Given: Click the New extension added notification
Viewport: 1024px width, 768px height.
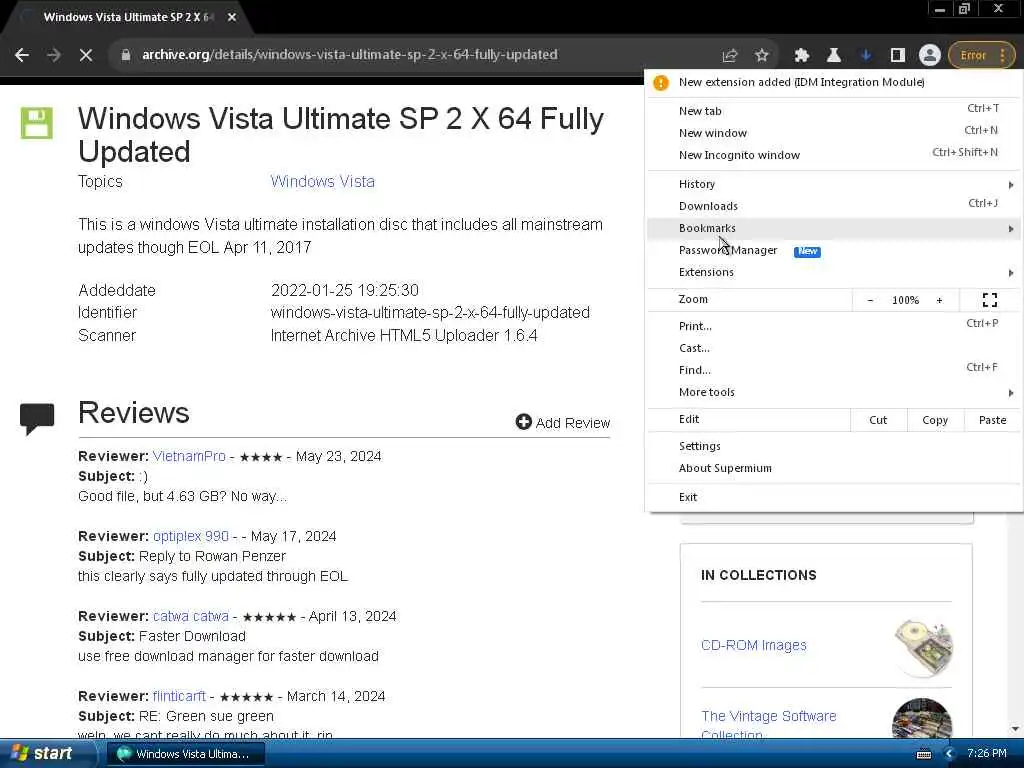Looking at the screenshot, I should coord(834,83).
